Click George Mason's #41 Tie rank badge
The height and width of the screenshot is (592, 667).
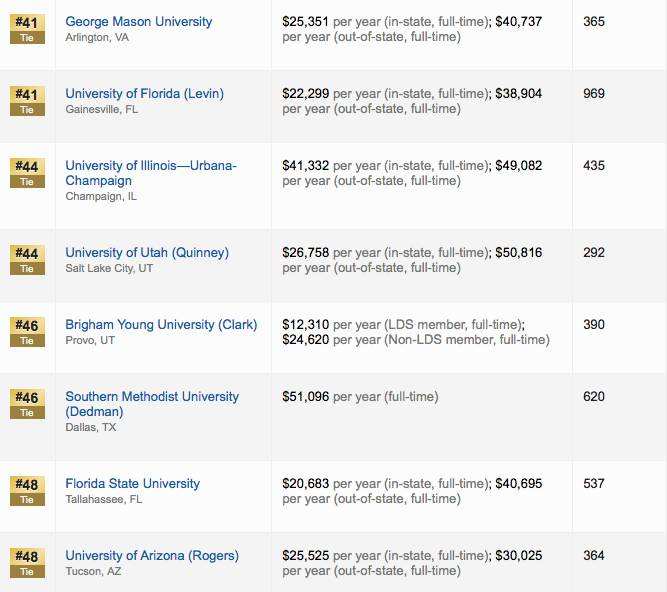27,29
